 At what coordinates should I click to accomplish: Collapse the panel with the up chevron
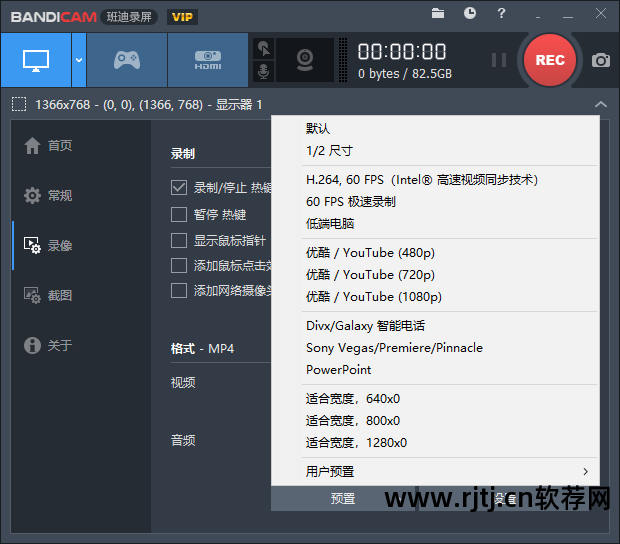pos(601,104)
